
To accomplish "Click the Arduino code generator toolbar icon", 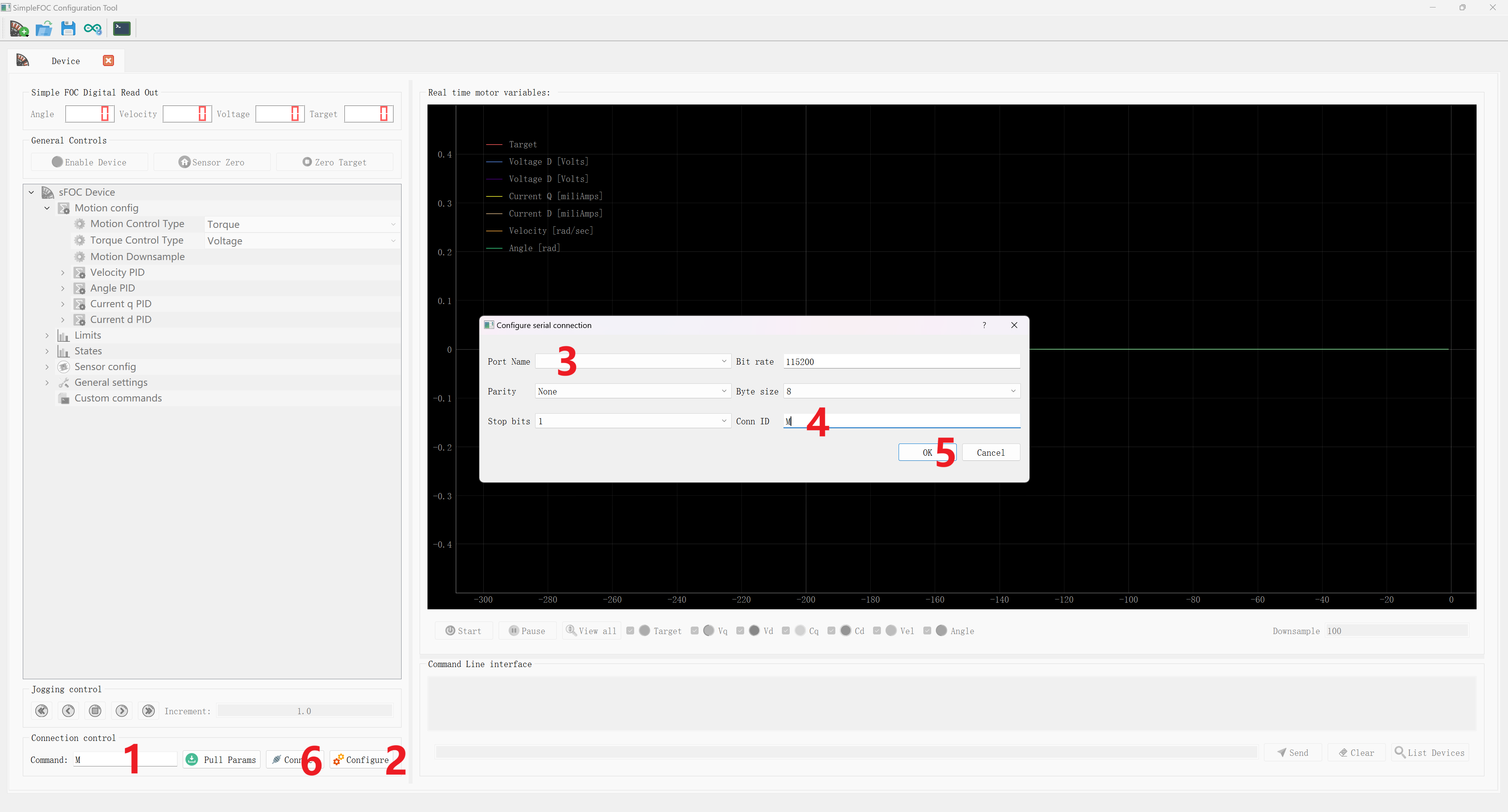I will (x=92, y=28).
